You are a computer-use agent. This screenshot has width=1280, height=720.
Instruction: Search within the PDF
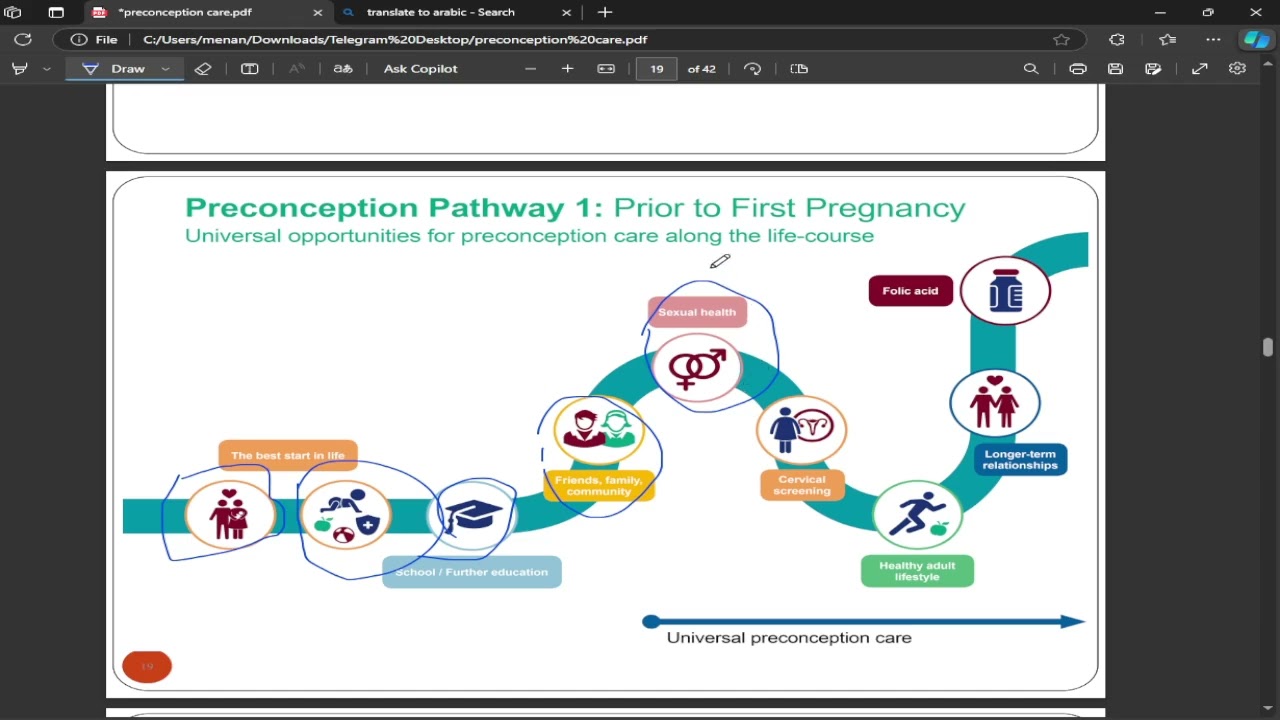click(x=1031, y=69)
